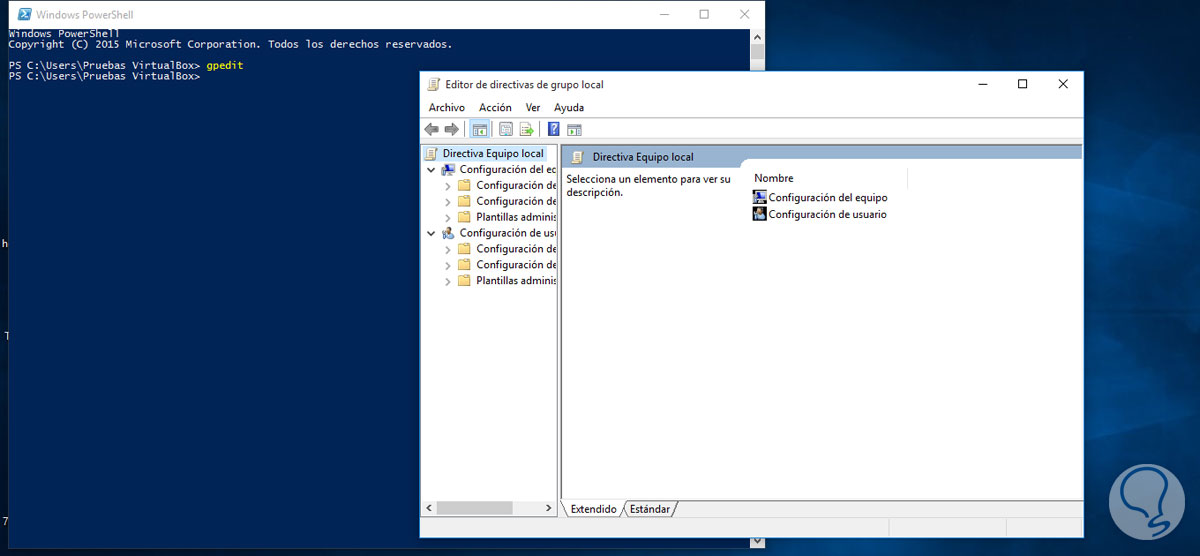Open Help with the blue question-mark icon
Screen dimensions: 1200x556
point(553,129)
